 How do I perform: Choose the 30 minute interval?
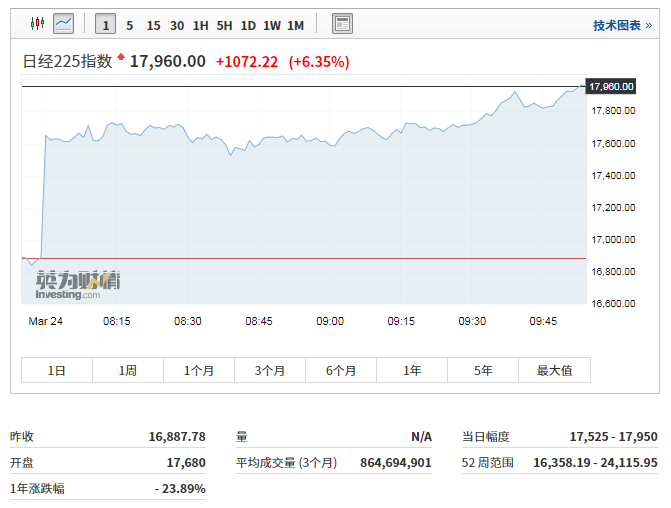pyautogui.click(x=177, y=25)
